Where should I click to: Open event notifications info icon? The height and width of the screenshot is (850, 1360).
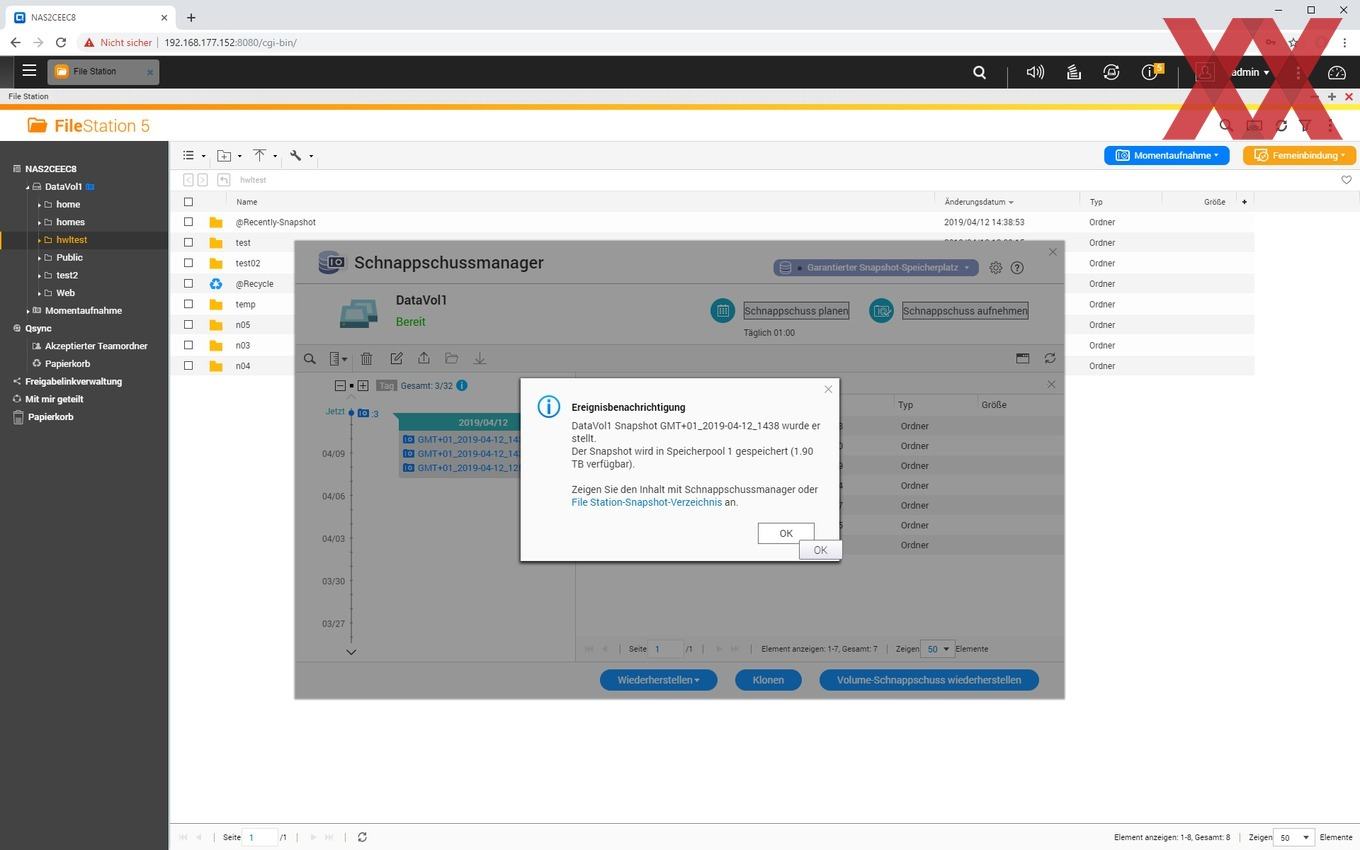point(1151,72)
